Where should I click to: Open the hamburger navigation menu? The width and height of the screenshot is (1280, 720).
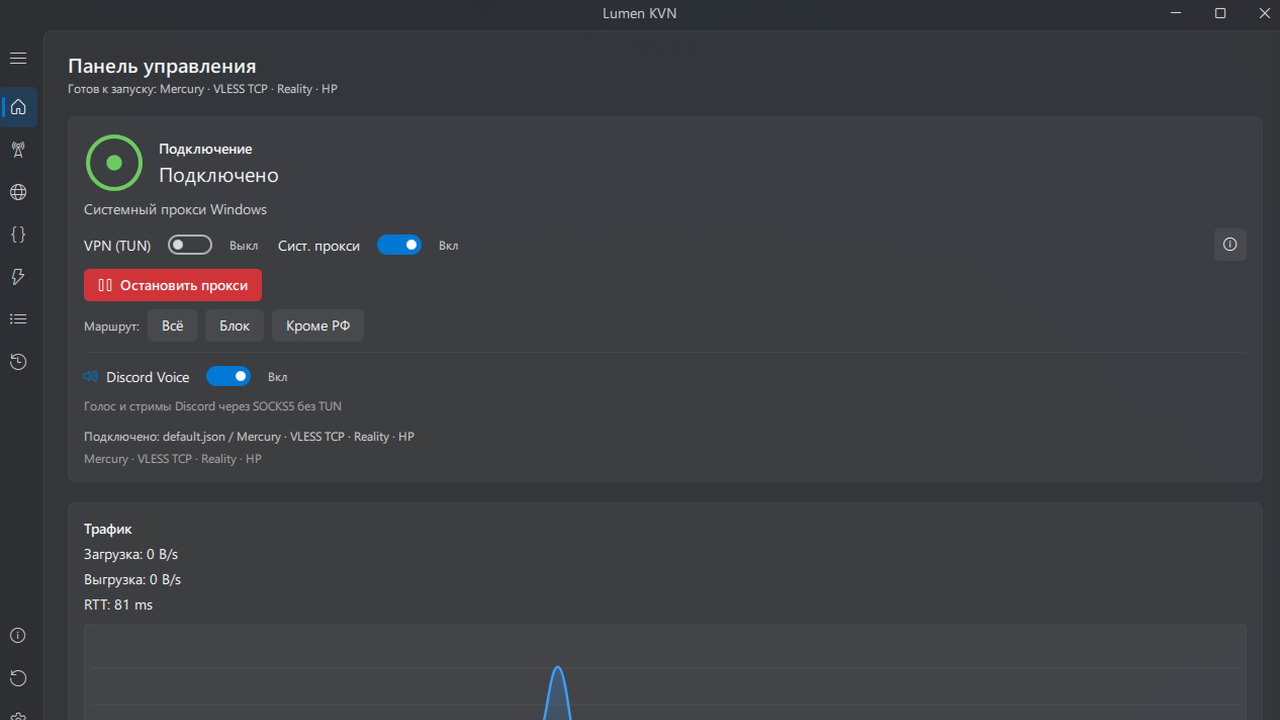pyautogui.click(x=18, y=59)
